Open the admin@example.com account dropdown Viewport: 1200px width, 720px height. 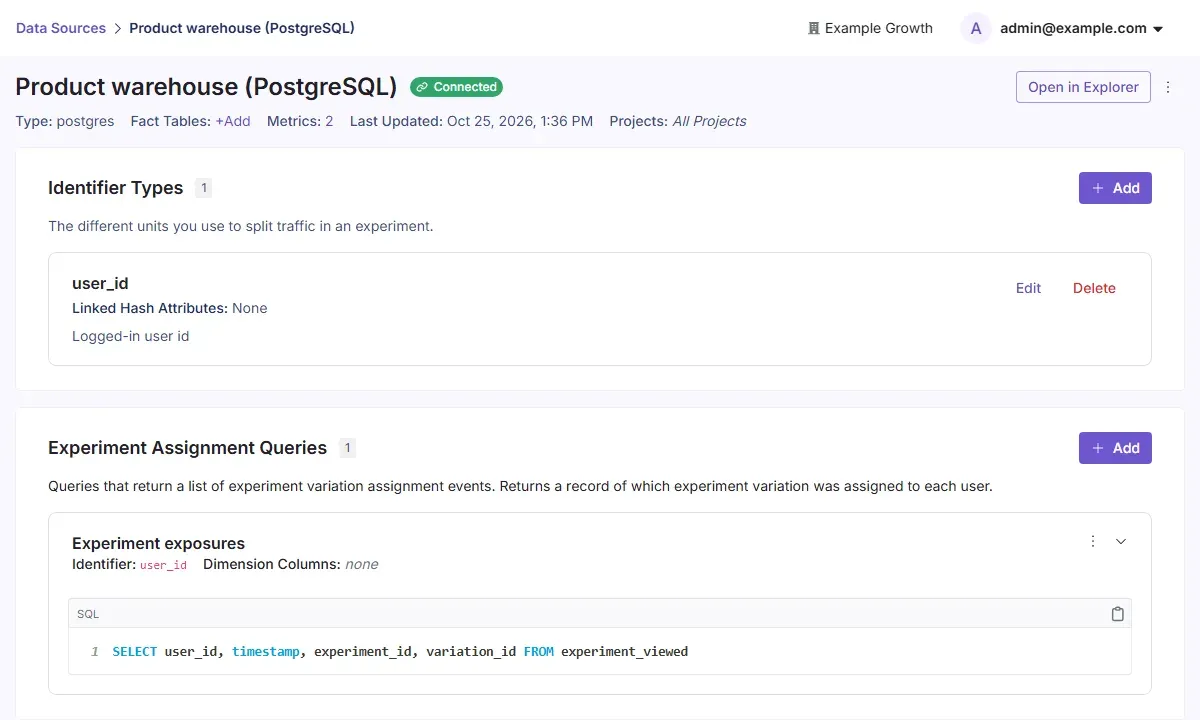click(x=1082, y=28)
